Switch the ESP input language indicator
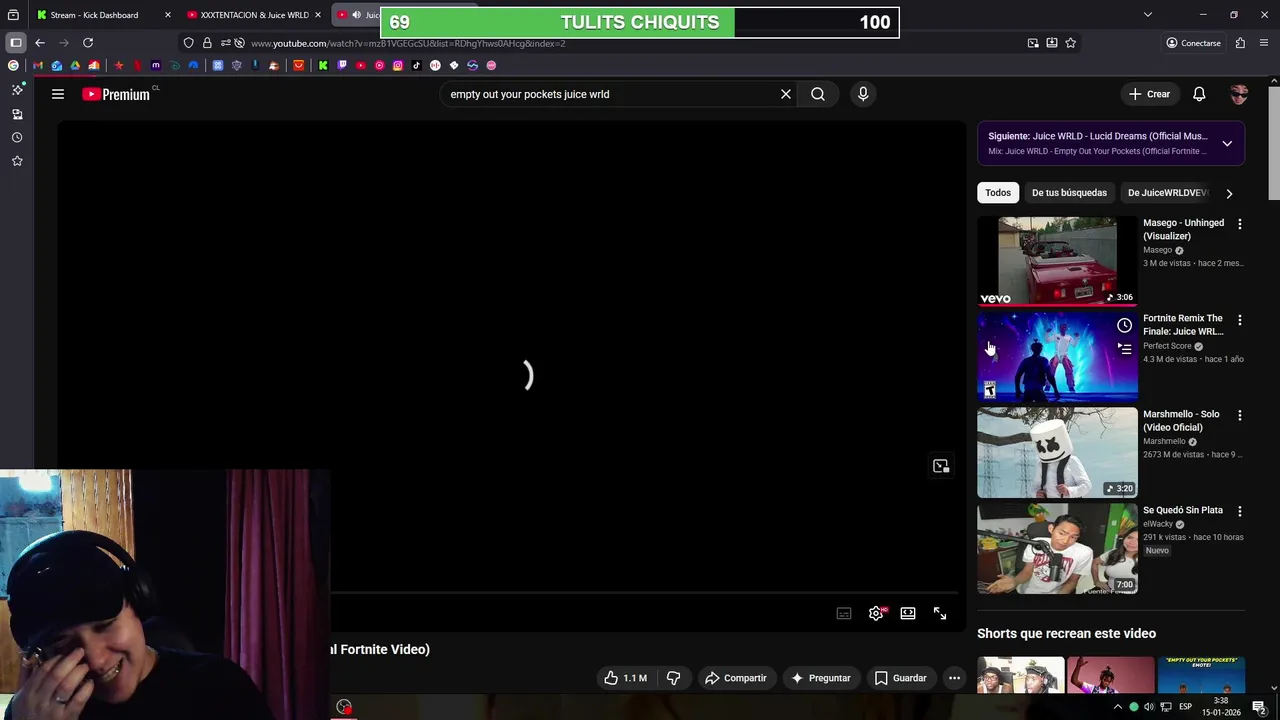 (1186, 707)
